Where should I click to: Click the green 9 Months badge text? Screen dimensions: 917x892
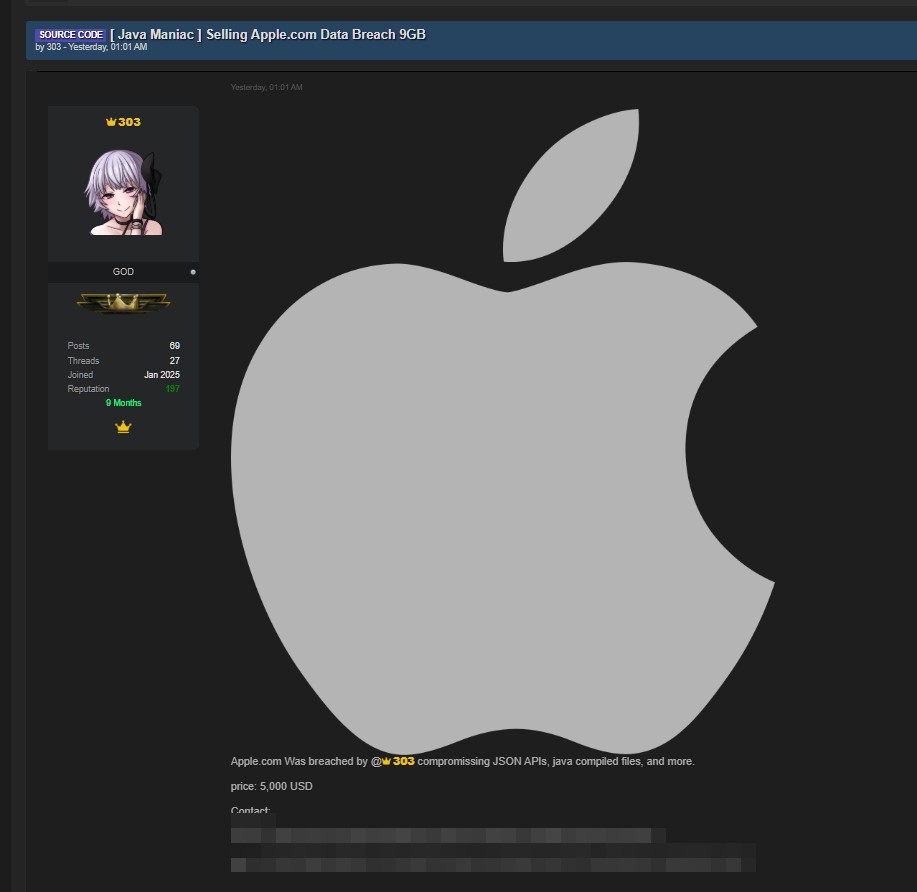[x=123, y=403]
